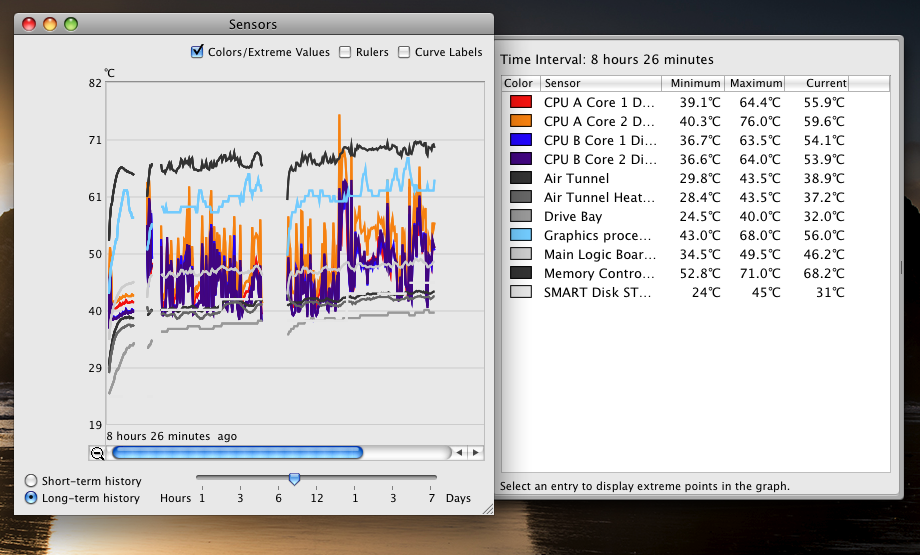Sort by the Current column header
The width and height of the screenshot is (920, 555).
click(x=817, y=83)
